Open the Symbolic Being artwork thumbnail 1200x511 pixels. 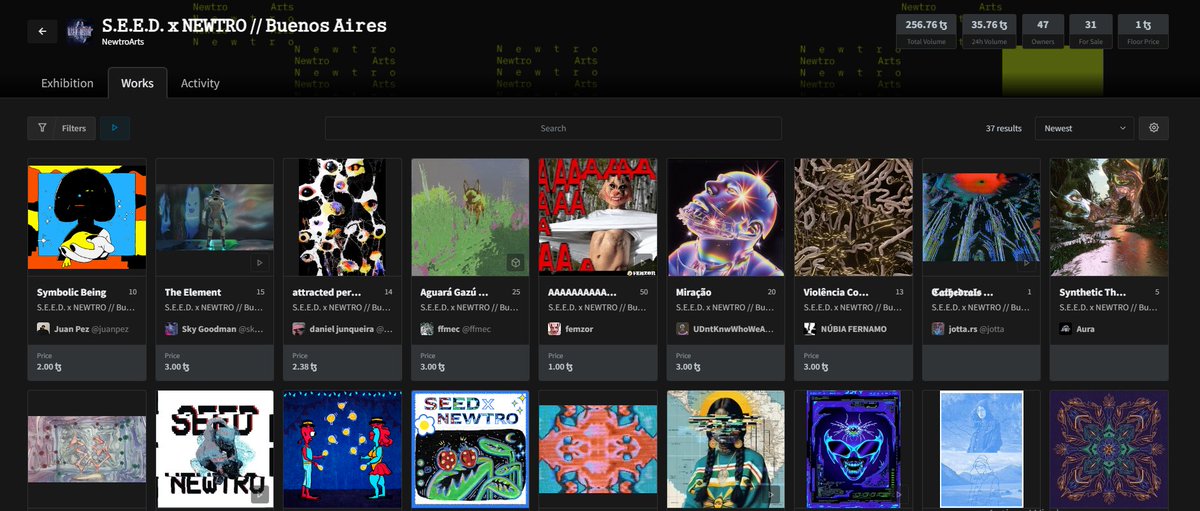coord(87,217)
